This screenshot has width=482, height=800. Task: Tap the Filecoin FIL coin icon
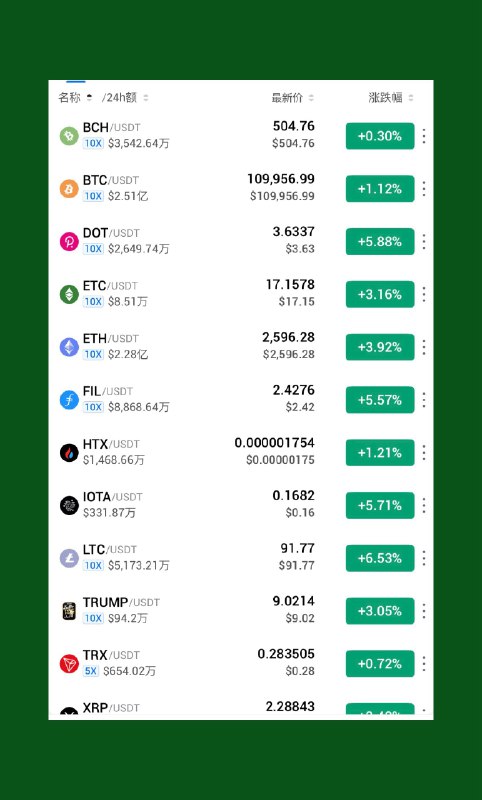point(69,400)
